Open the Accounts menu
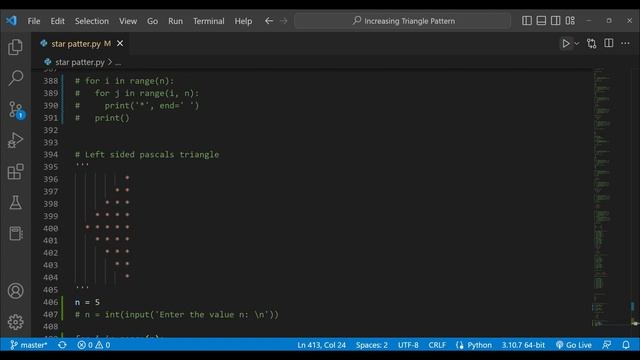 coord(16,291)
